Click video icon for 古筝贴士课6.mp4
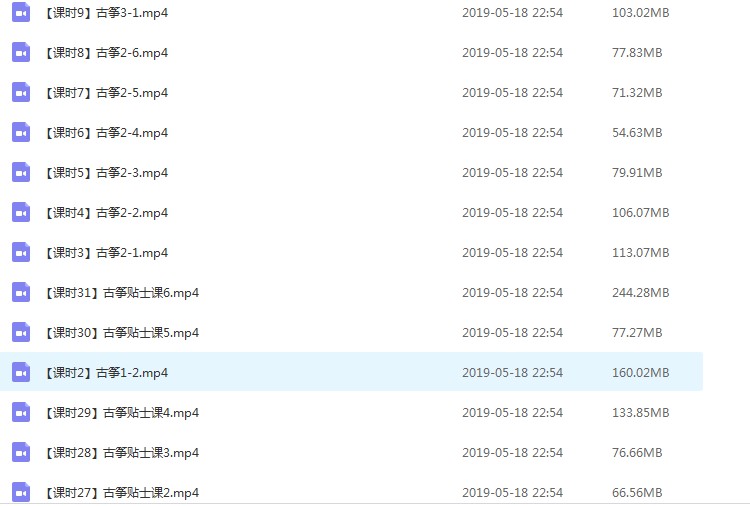The width and height of the screenshot is (750, 506). tap(21, 293)
